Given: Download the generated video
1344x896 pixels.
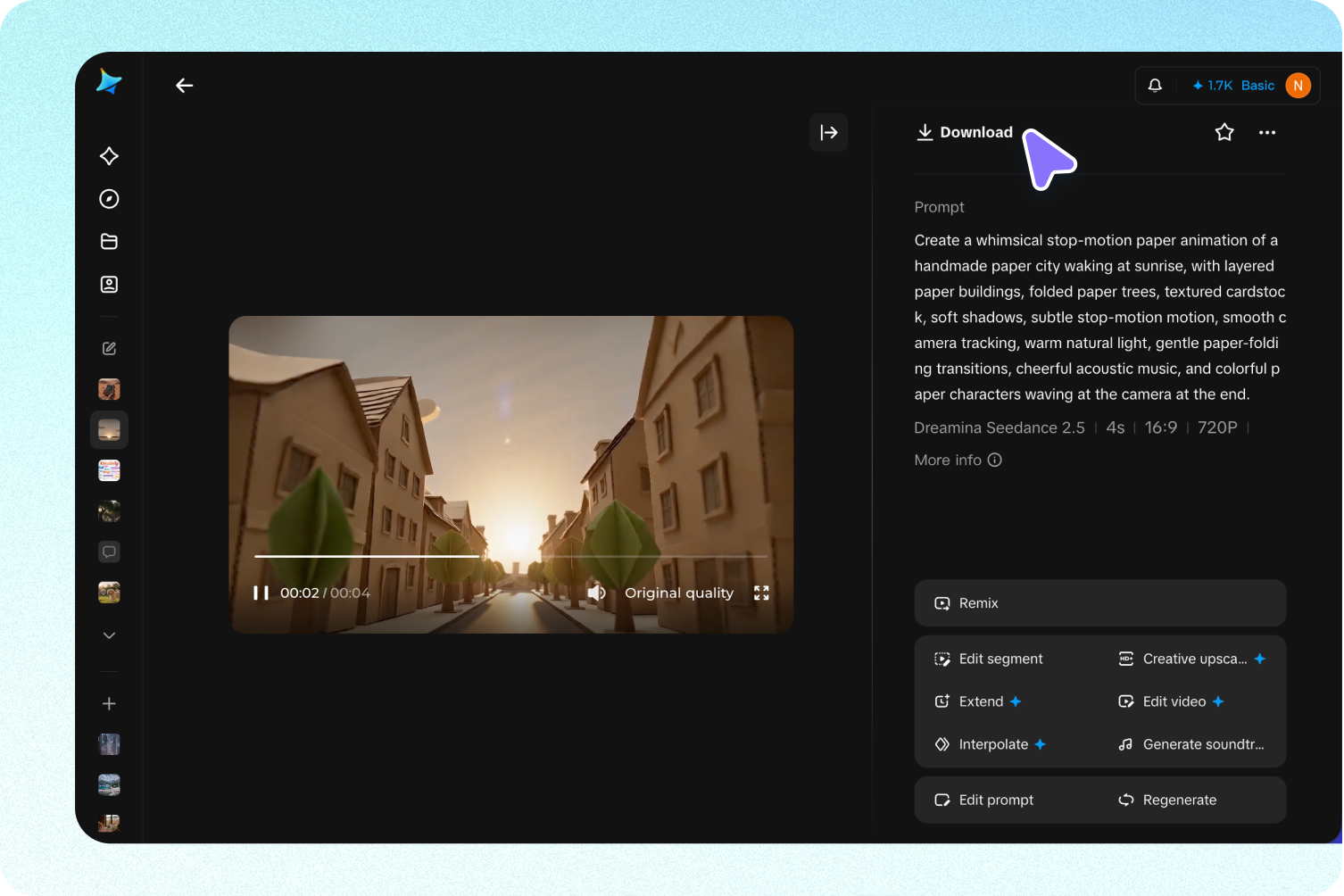Looking at the screenshot, I should (x=965, y=133).
